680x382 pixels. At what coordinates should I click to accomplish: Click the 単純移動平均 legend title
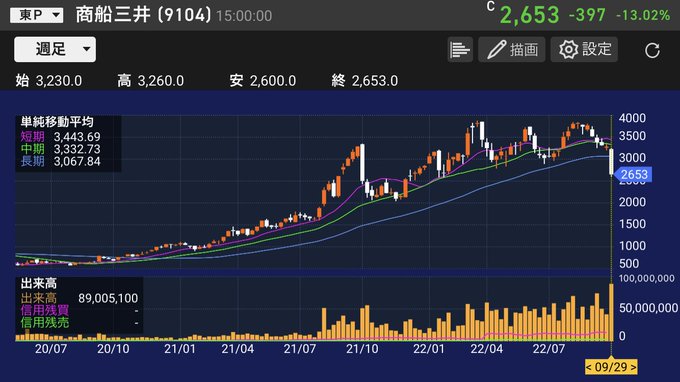point(57,122)
